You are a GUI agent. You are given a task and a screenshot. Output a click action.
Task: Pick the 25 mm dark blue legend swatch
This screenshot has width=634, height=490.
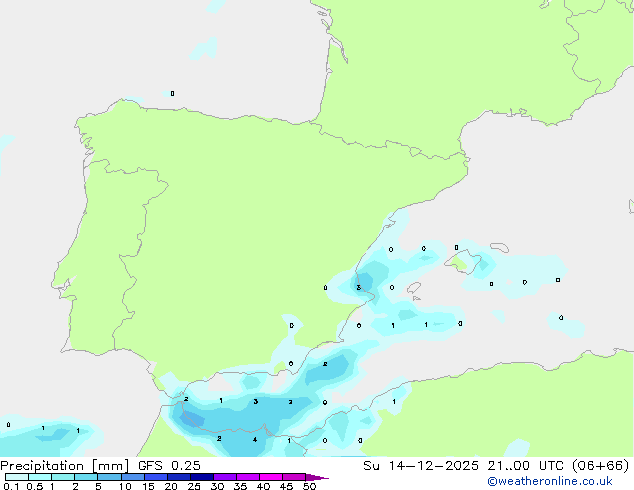click(x=201, y=478)
